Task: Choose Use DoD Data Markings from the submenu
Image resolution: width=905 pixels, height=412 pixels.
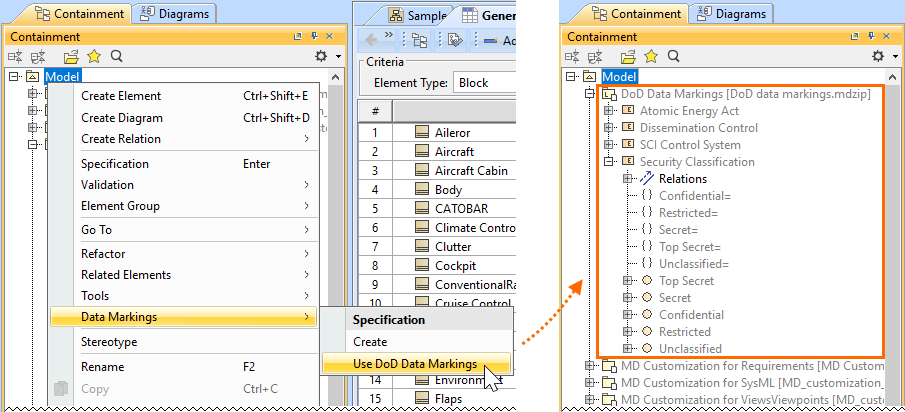Action: [x=415, y=364]
